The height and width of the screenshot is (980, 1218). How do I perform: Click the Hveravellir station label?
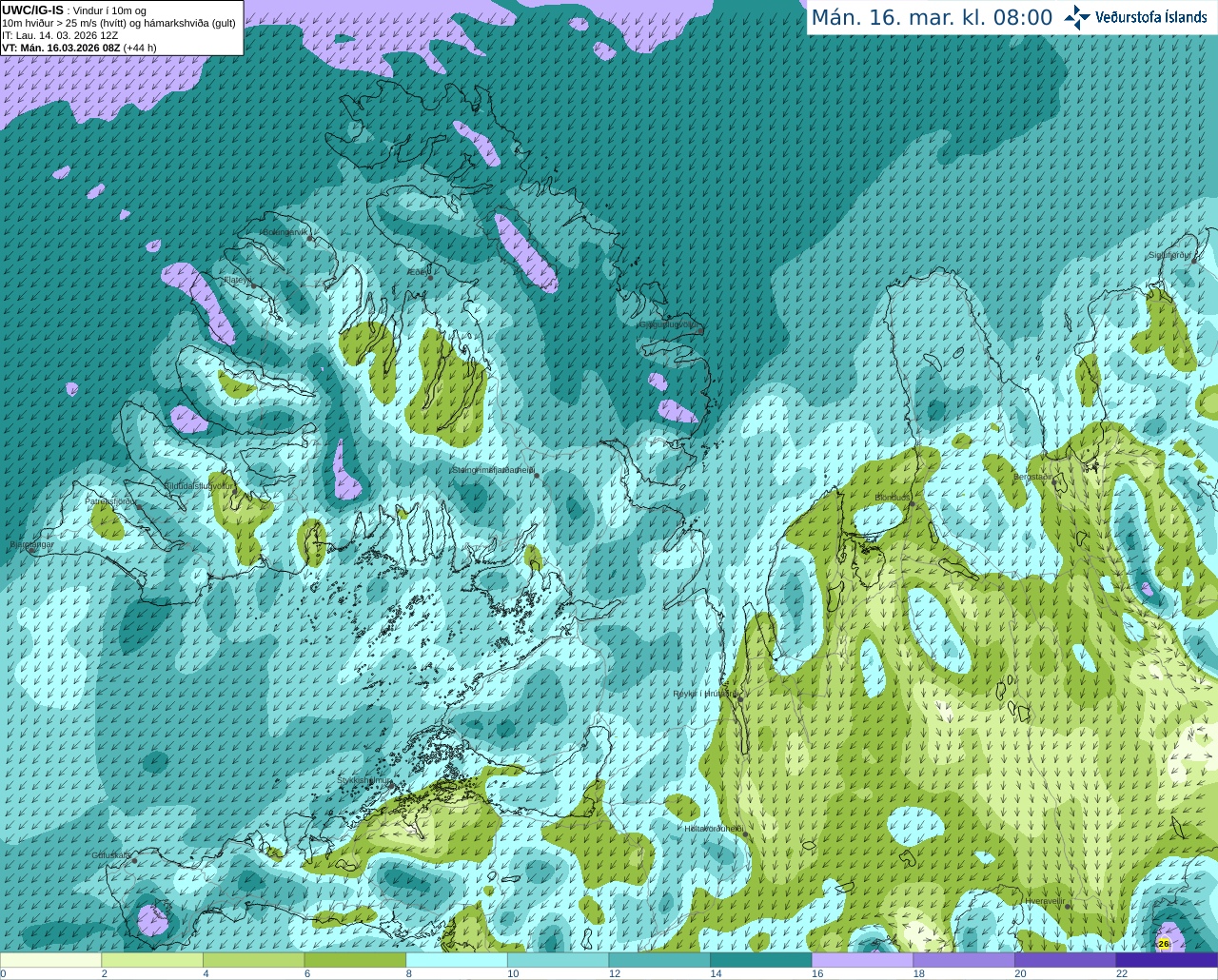point(1044,901)
